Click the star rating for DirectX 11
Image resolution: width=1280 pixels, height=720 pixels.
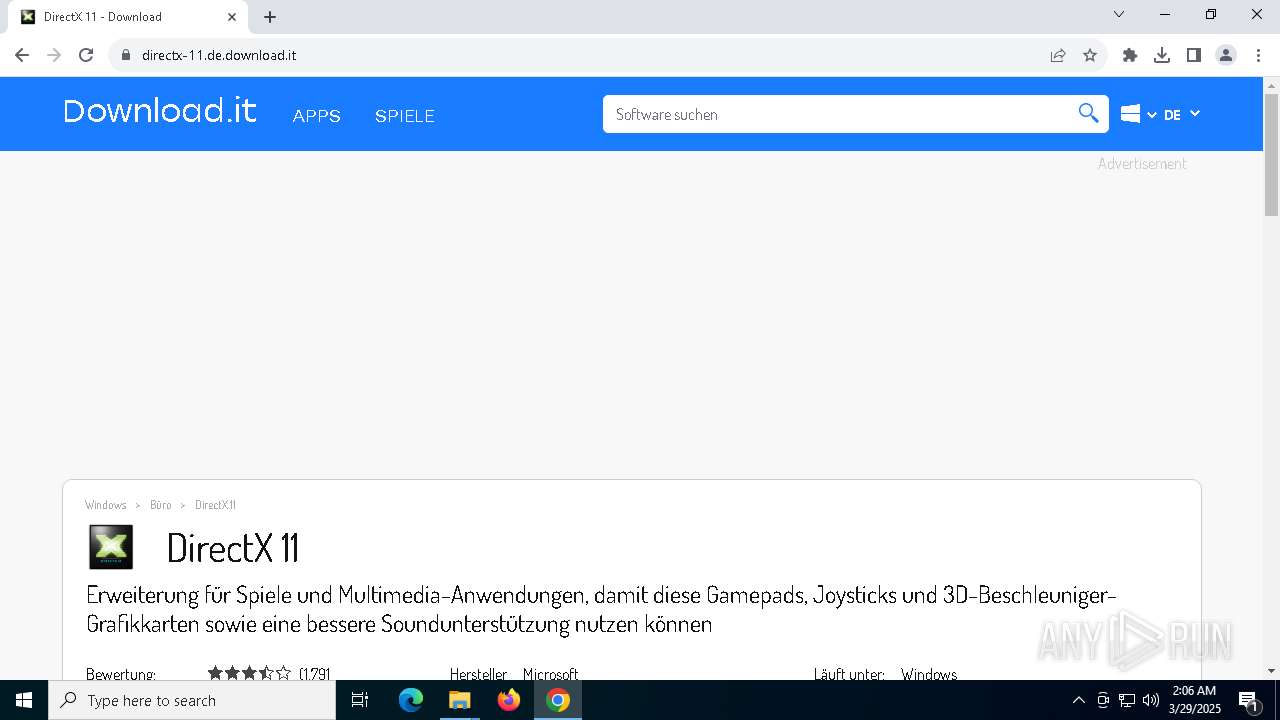pos(249,674)
